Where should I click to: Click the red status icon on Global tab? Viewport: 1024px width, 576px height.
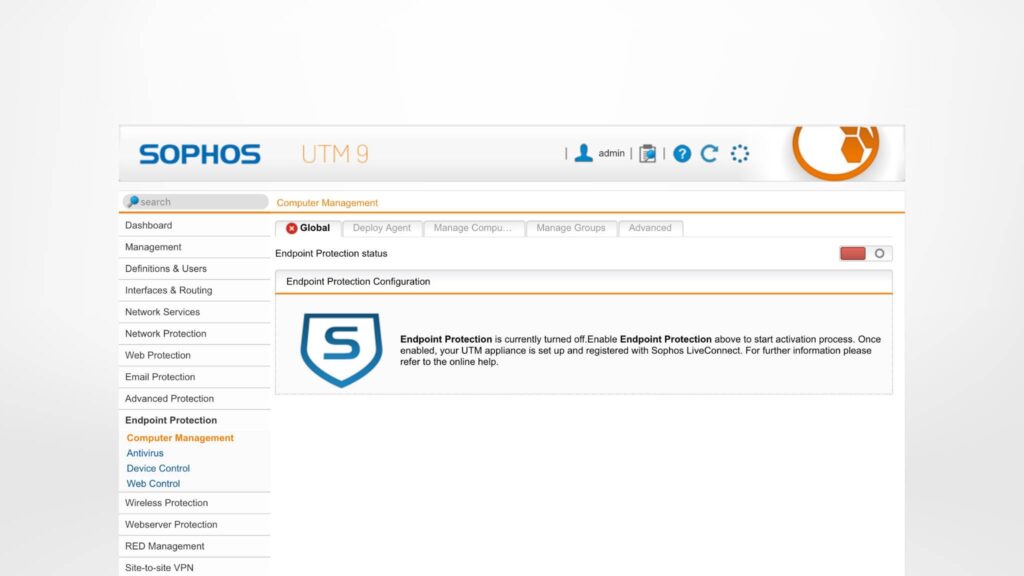(289, 228)
